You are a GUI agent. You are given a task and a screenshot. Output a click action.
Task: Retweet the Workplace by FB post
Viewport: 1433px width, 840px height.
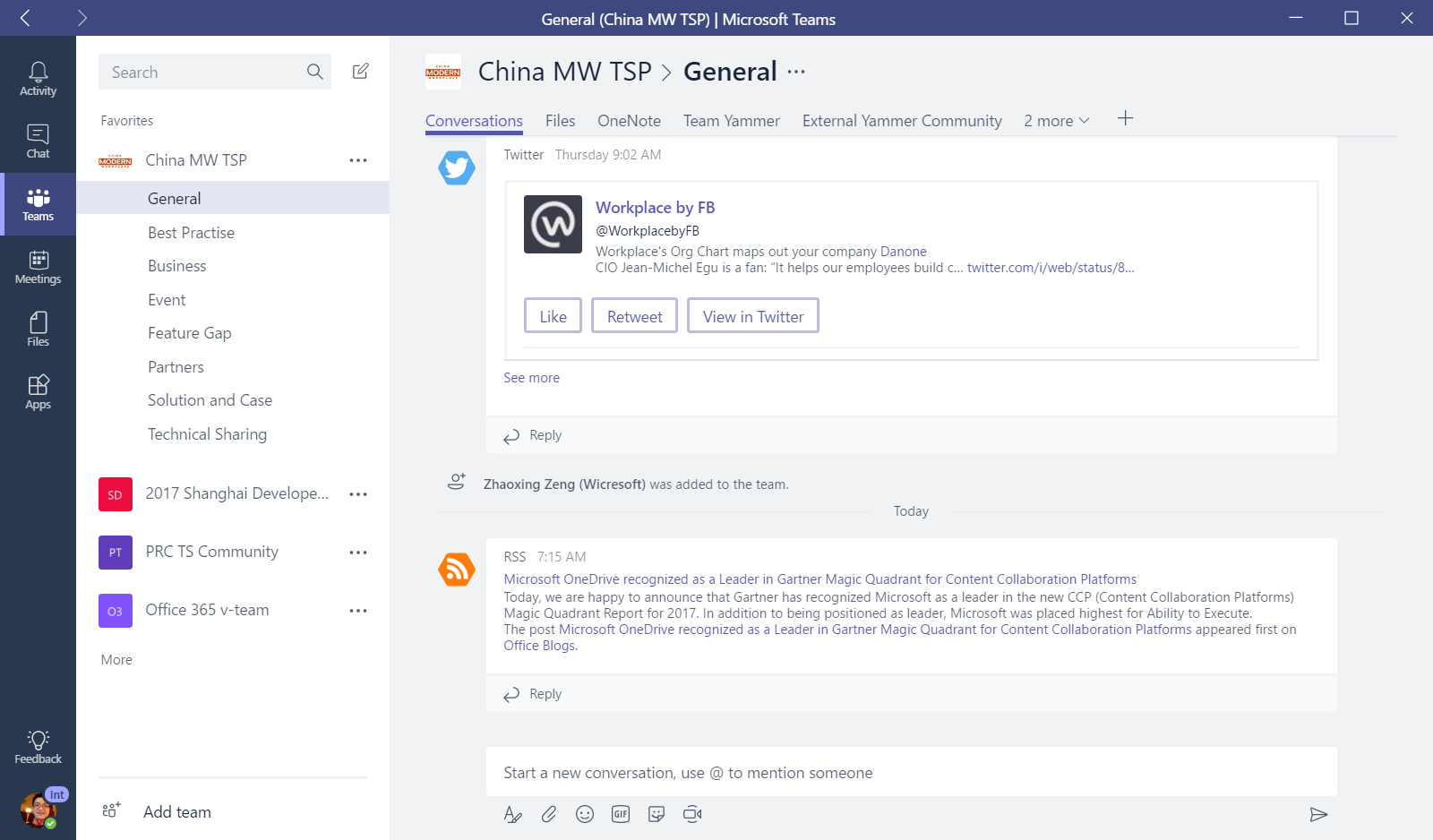tap(634, 315)
